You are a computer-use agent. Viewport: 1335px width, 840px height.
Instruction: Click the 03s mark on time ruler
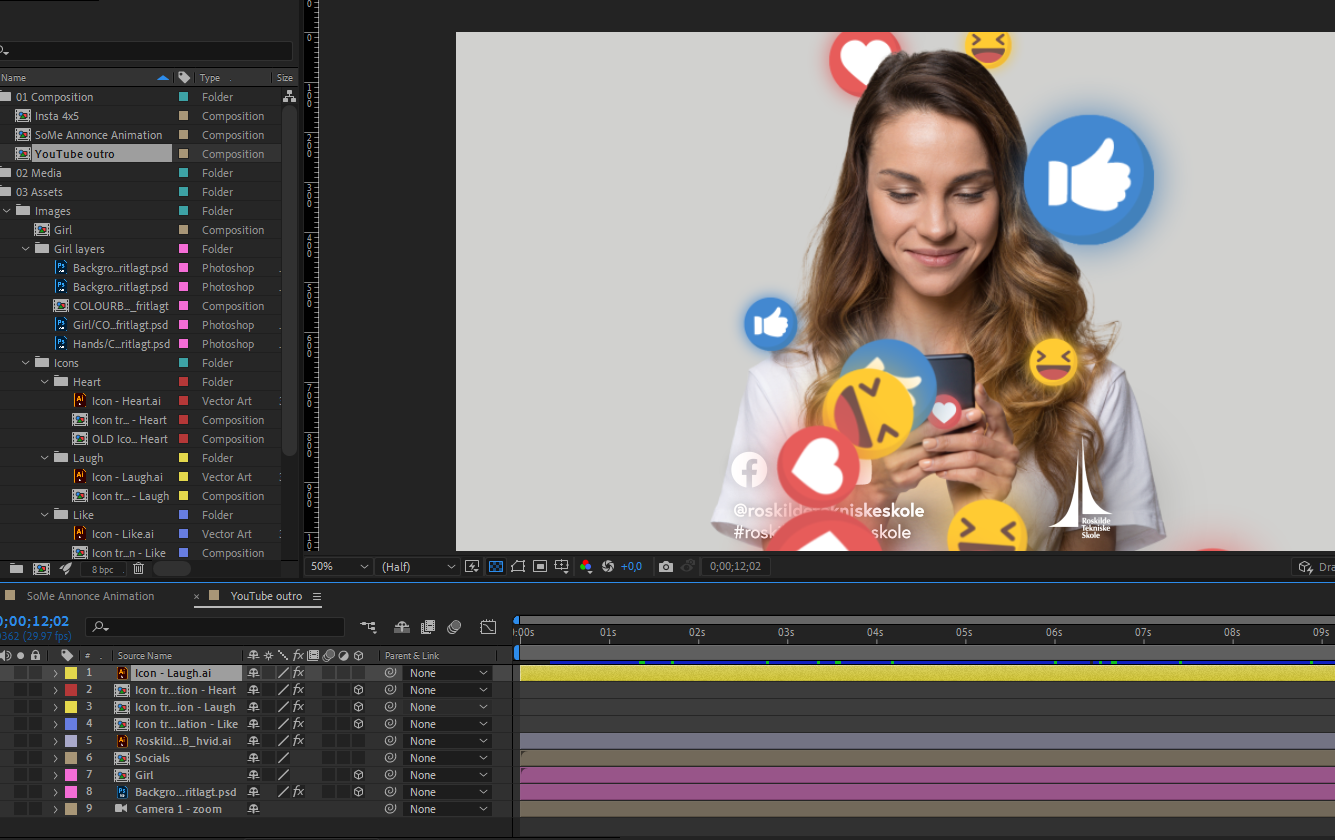786,633
